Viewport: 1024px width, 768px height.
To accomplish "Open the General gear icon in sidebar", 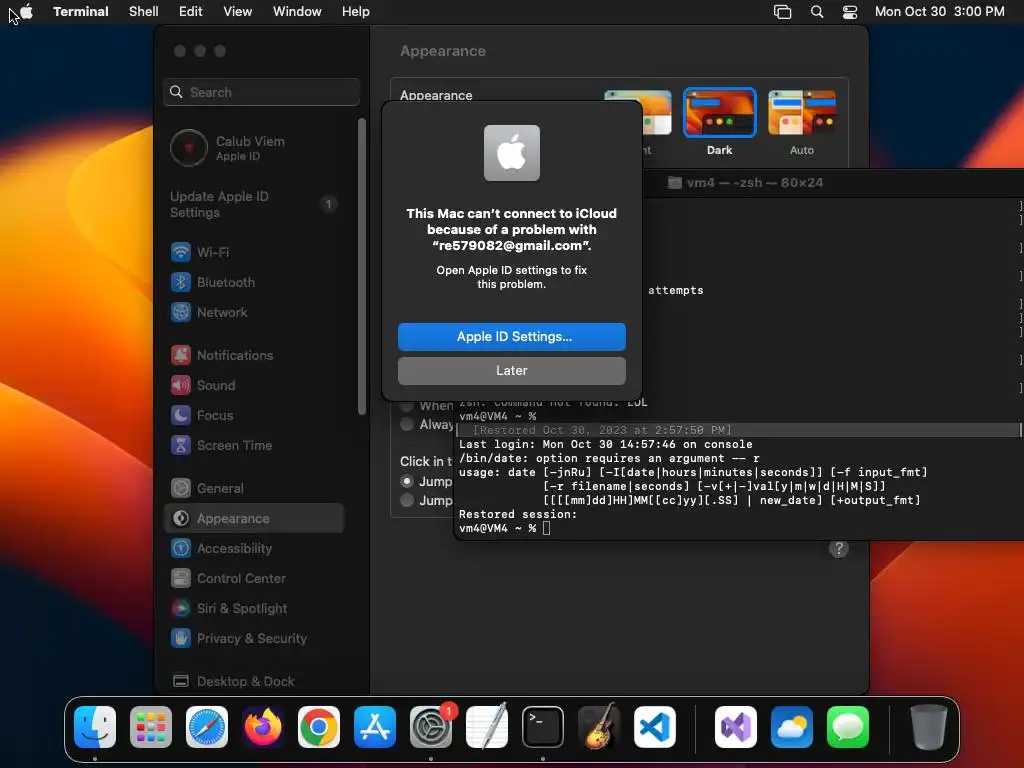I will 181,488.
